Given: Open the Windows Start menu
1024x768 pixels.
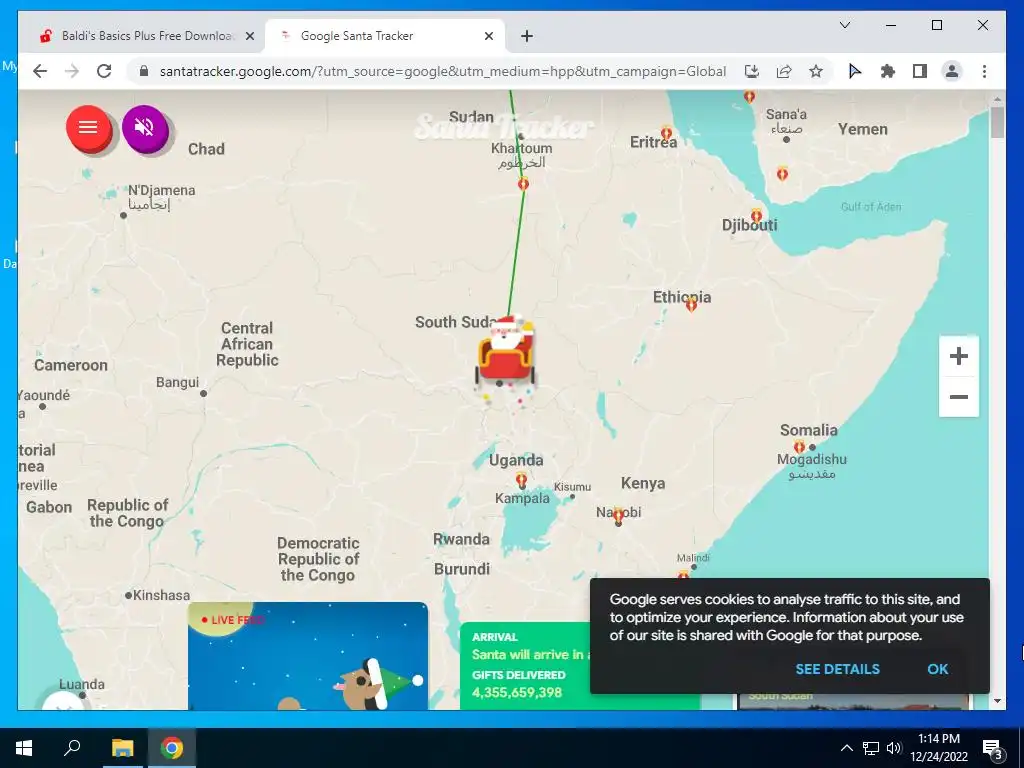Looking at the screenshot, I should (x=24, y=748).
